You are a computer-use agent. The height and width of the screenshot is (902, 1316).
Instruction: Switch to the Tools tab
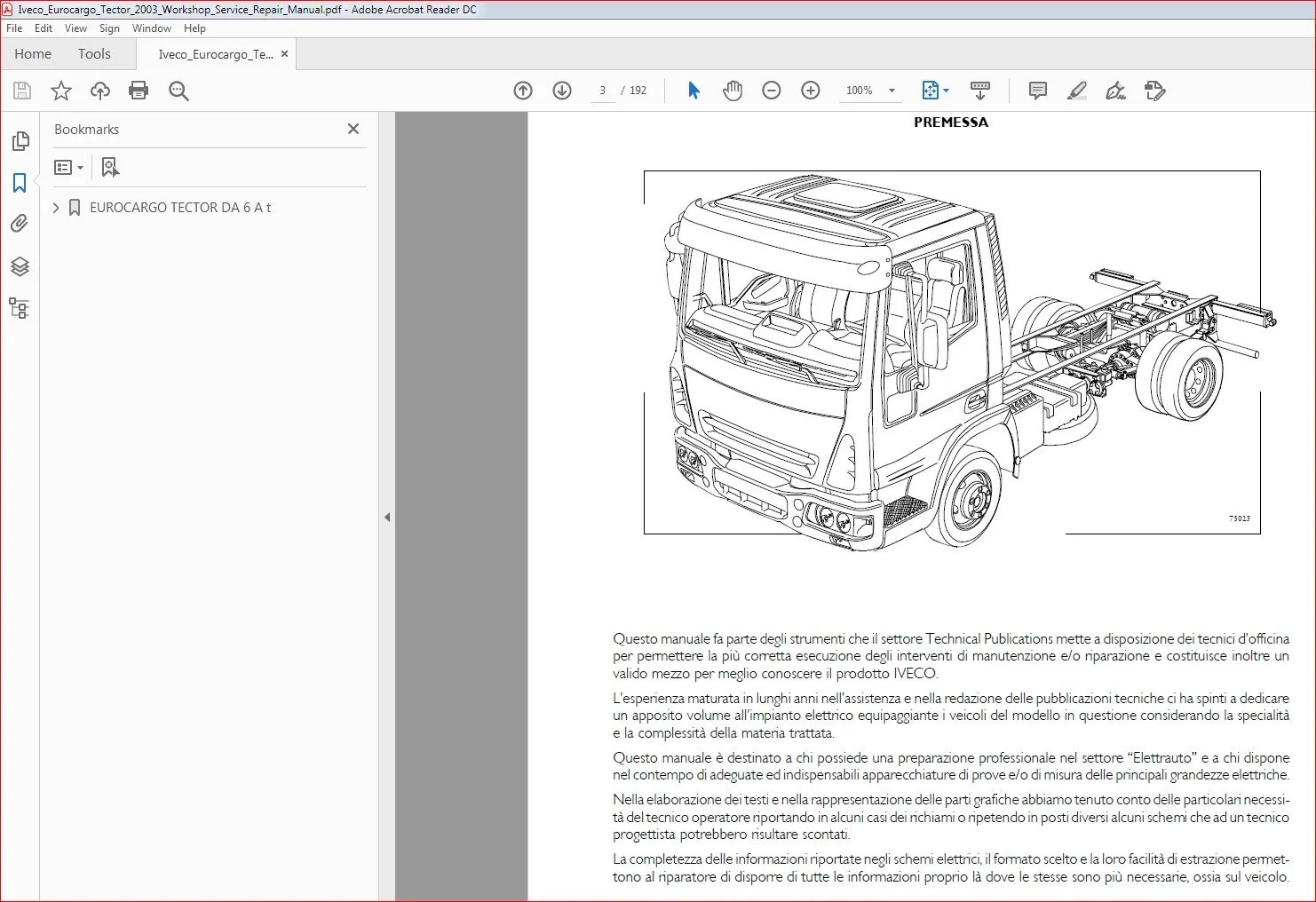[94, 54]
